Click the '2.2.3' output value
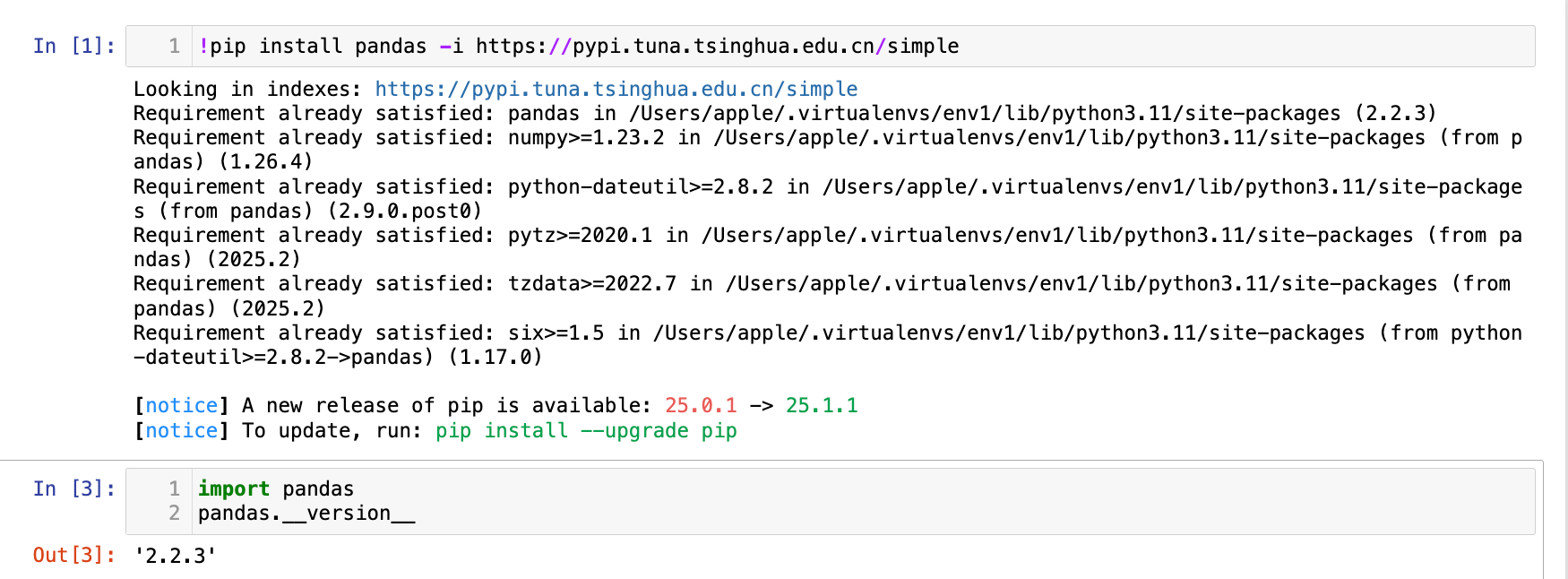Screen dimensions: 1568x579 point(175,556)
